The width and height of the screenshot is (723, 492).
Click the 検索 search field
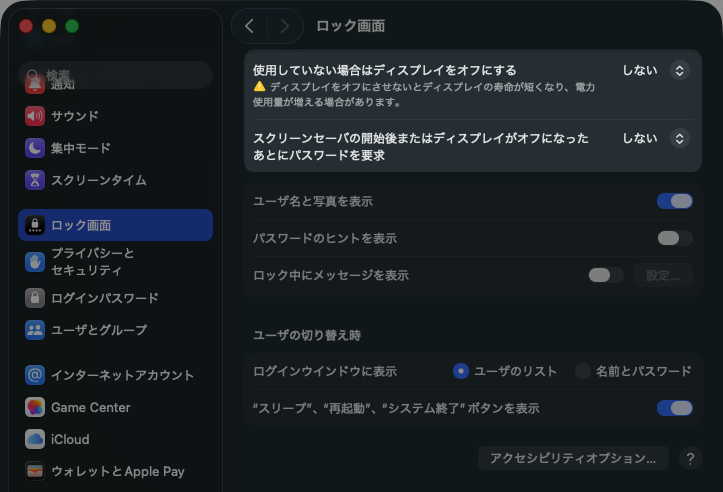pyautogui.click(x=115, y=75)
